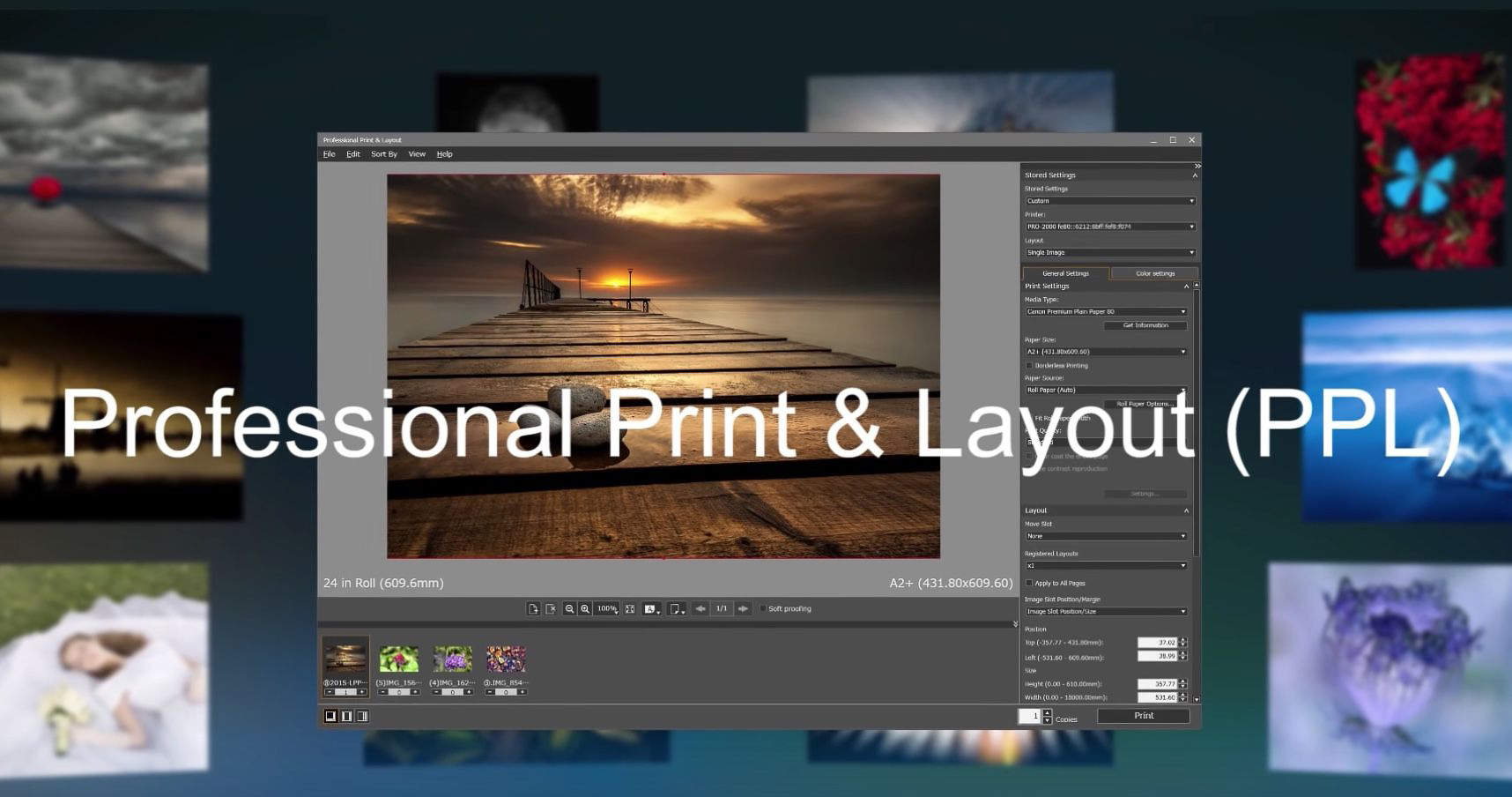The image size is (1512, 797).
Task: Select the Zoom Out tool
Action: point(570,608)
